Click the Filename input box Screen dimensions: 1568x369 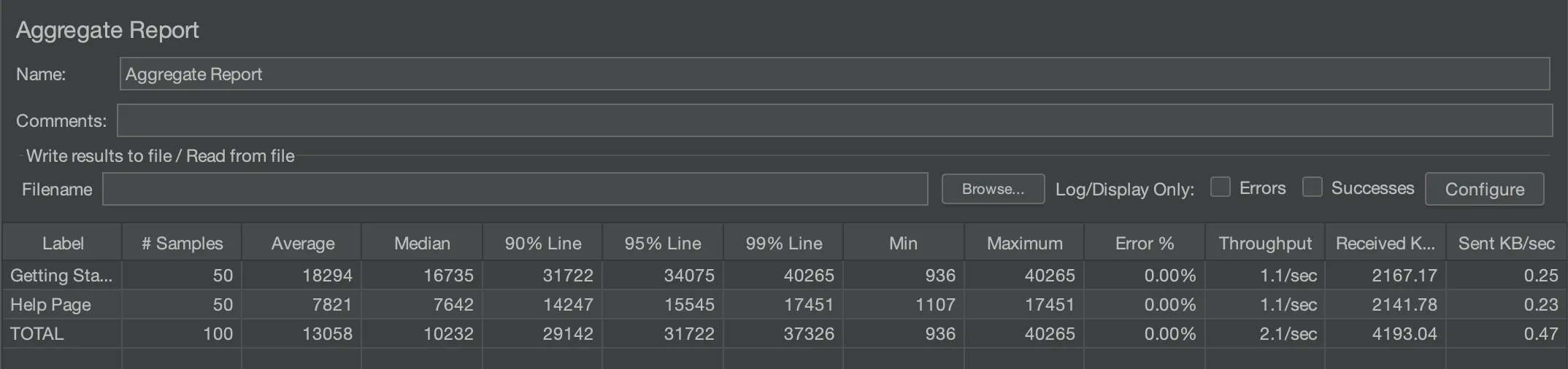click(515, 189)
